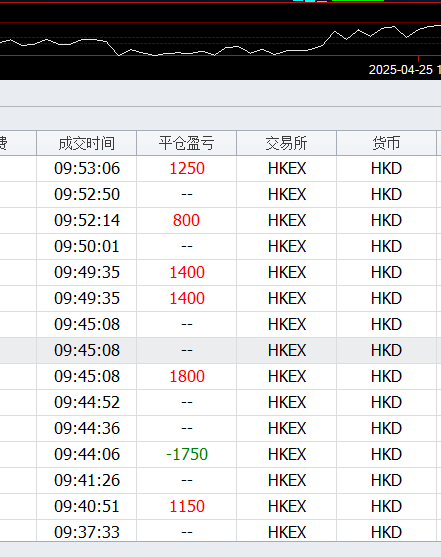Click the -1750 loss value

[x=187, y=454]
